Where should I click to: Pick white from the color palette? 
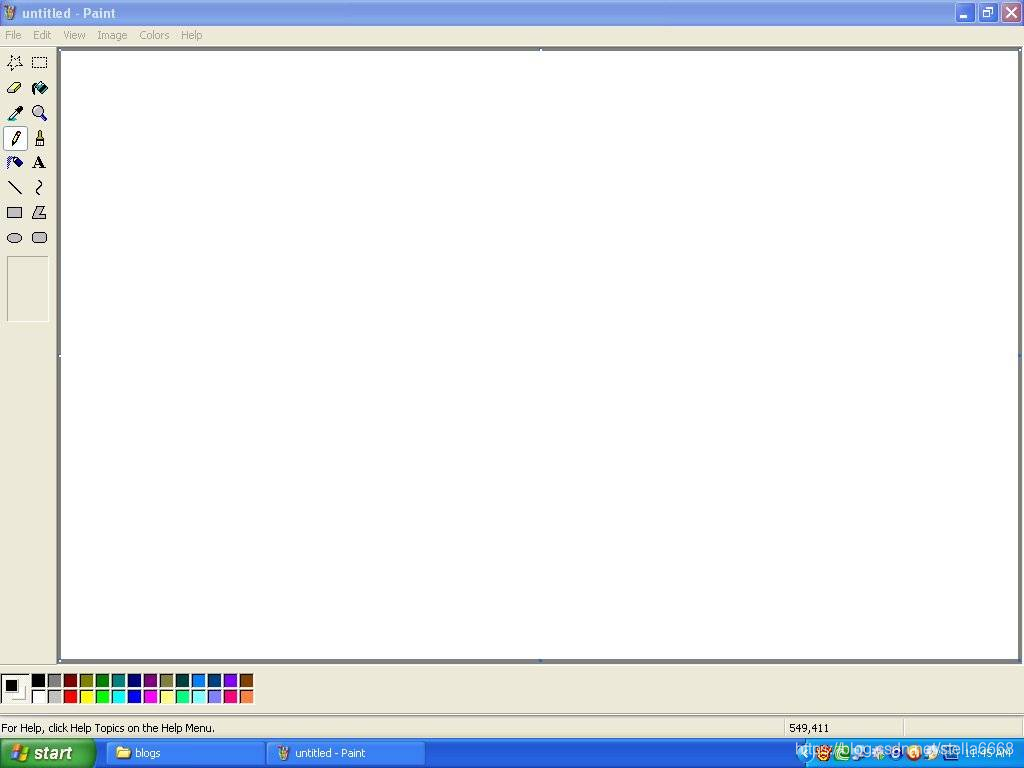tap(39, 697)
